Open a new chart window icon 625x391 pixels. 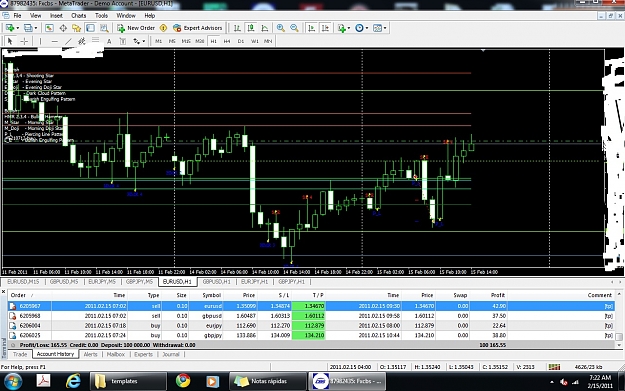pos(10,28)
